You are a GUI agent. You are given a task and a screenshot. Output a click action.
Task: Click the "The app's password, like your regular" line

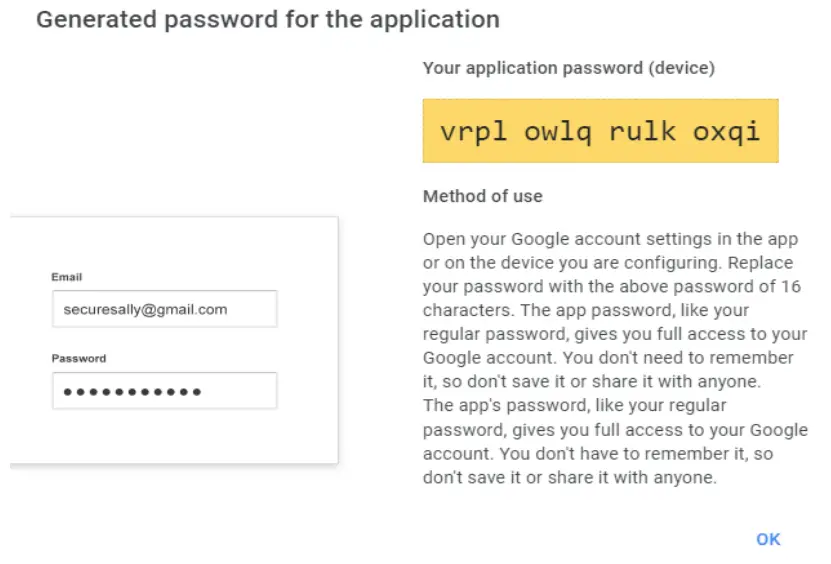[x=574, y=406]
